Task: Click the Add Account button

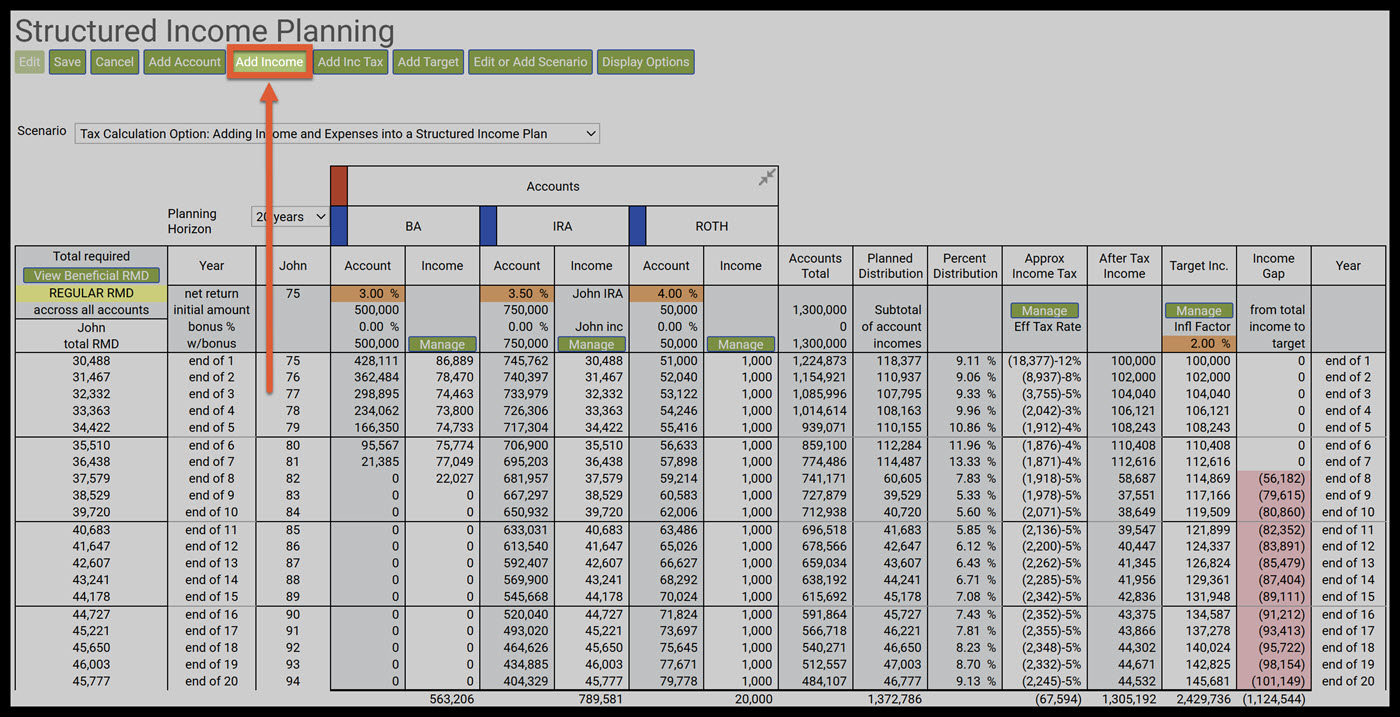Action: 184,62
